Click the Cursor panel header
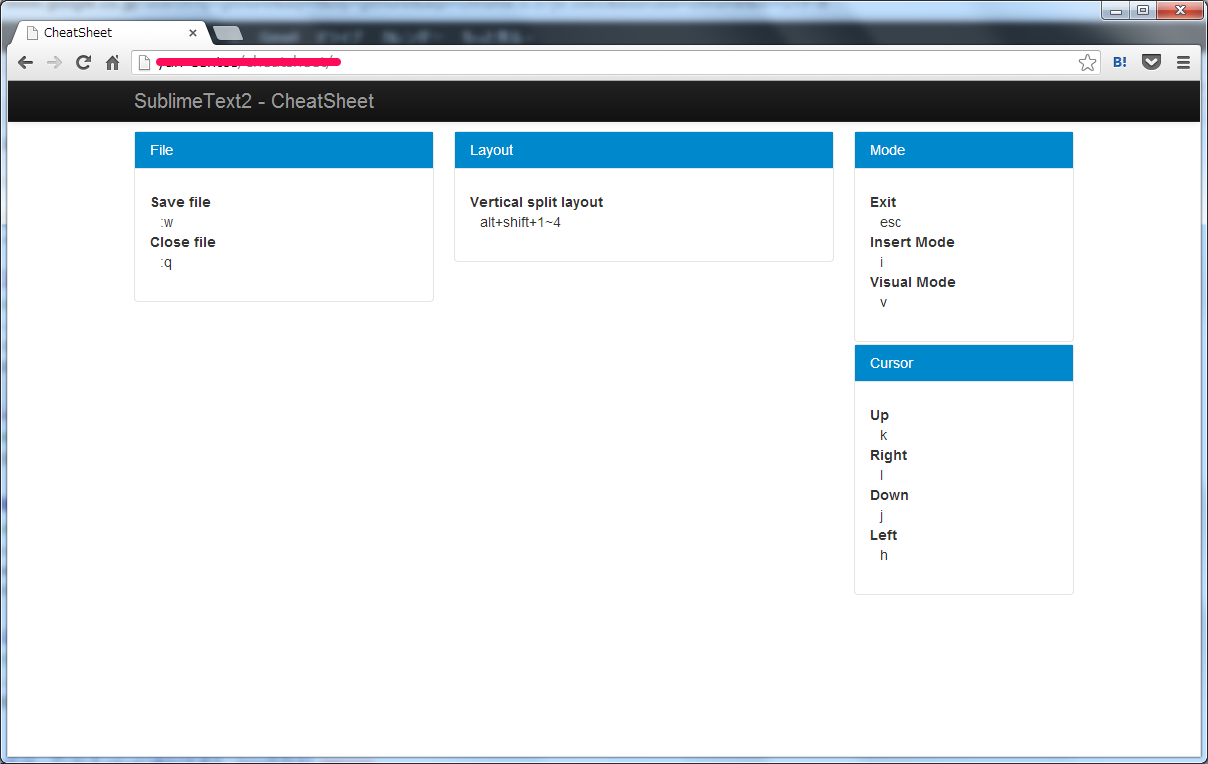Image resolution: width=1208 pixels, height=764 pixels. click(964, 363)
